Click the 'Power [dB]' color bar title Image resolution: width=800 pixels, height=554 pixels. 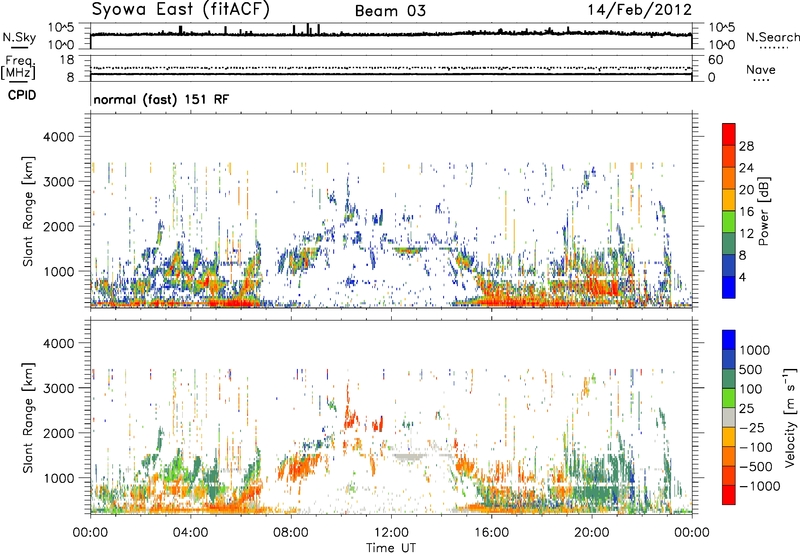764,211
